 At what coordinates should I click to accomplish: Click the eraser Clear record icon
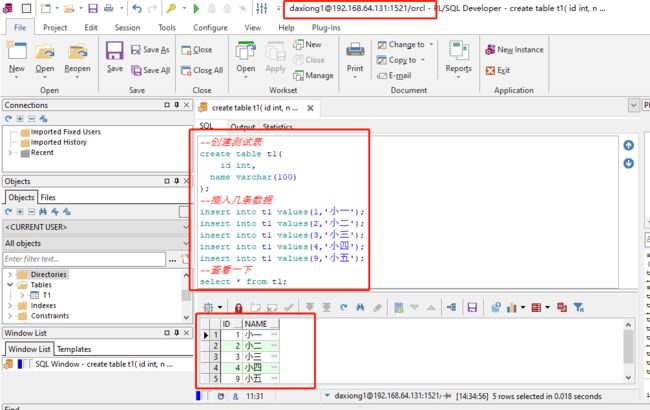377,307
